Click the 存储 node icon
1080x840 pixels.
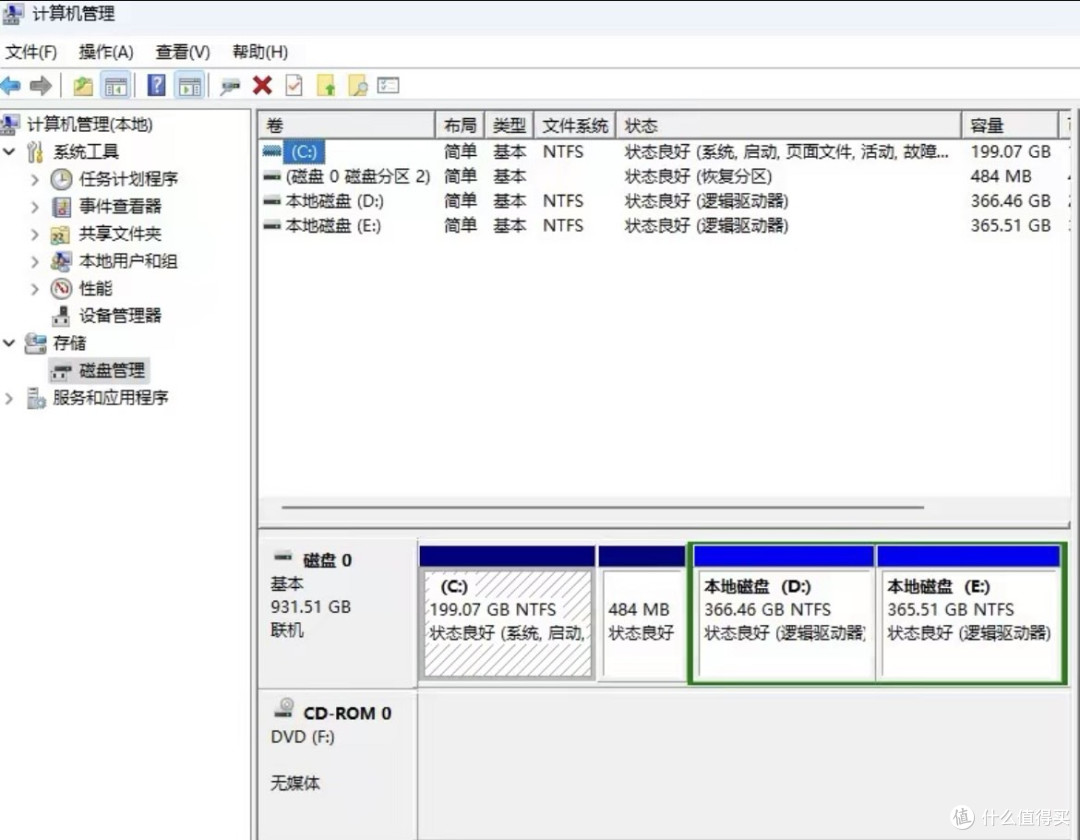(x=35, y=343)
